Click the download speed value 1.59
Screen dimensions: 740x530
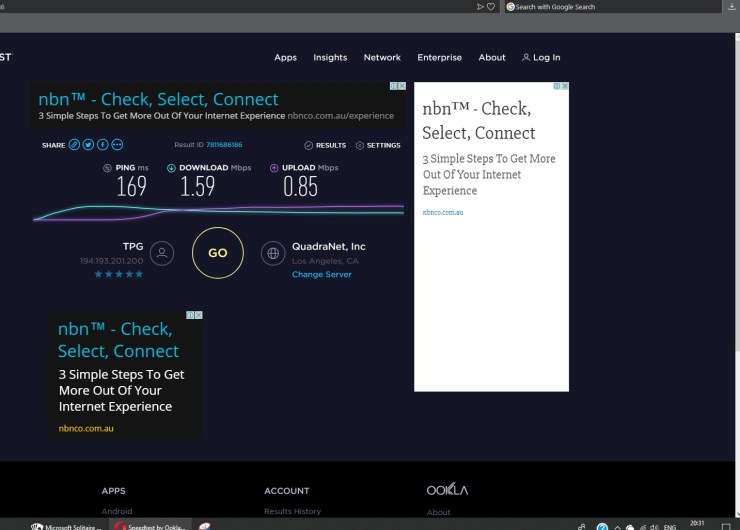pos(197,186)
